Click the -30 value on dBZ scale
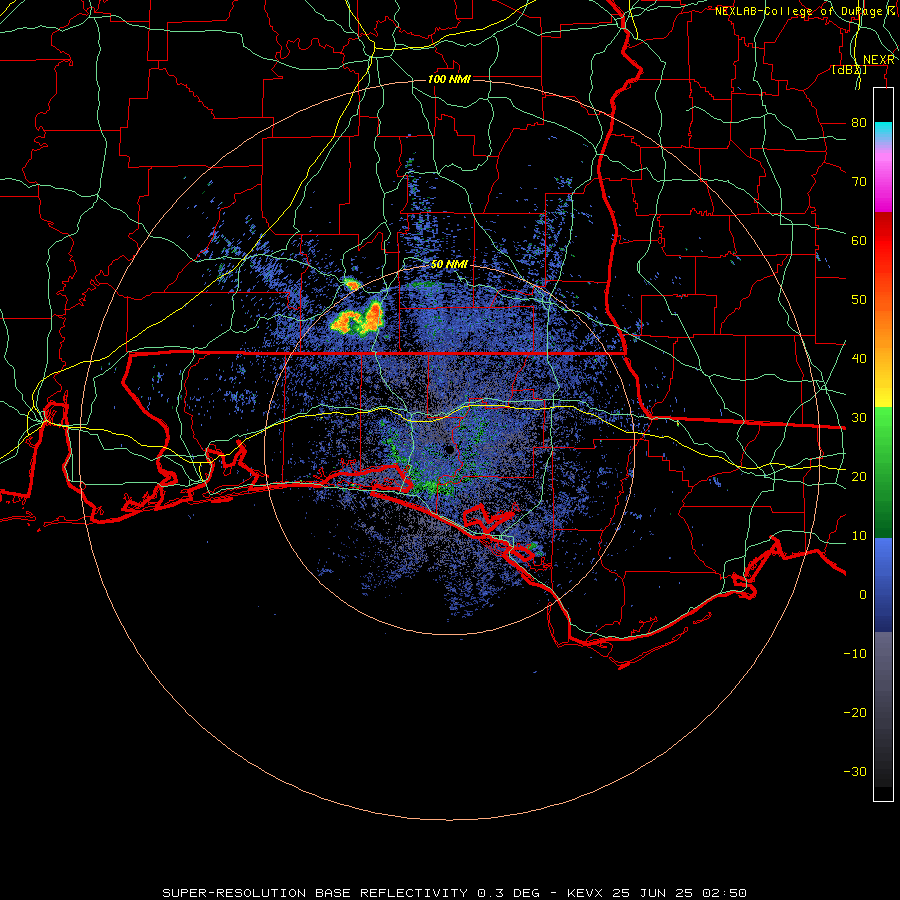 pos(855,771)
